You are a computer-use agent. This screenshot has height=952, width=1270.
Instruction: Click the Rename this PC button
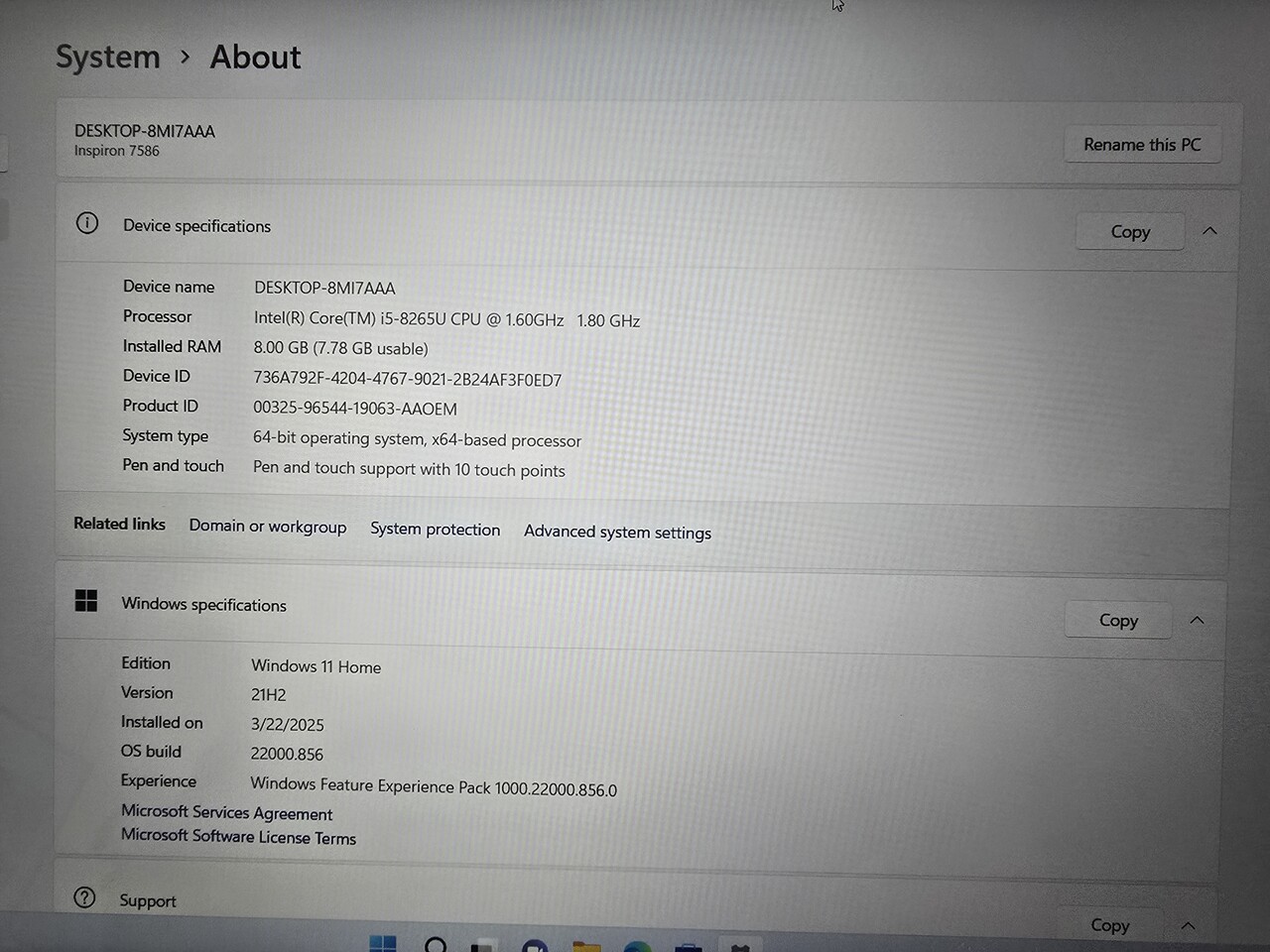1142,145
